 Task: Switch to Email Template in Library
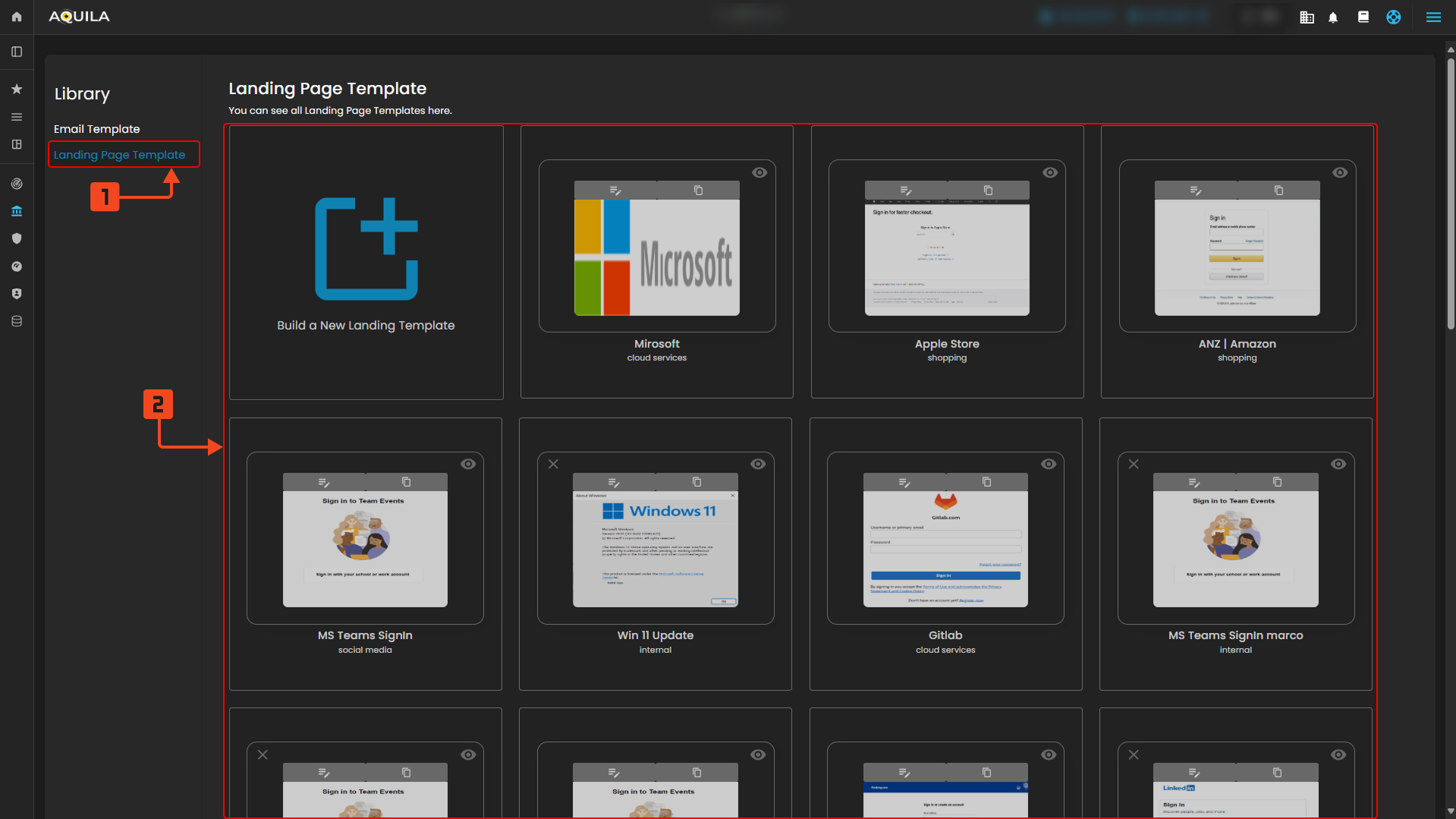click(96, 129)
